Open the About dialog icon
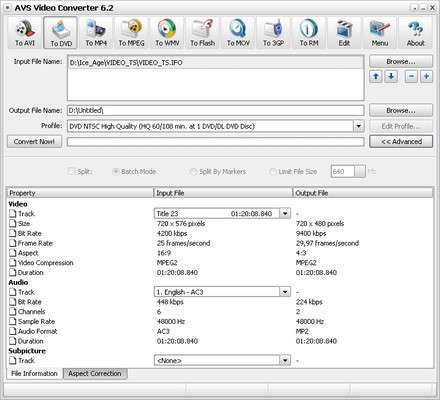 [415, 33]
